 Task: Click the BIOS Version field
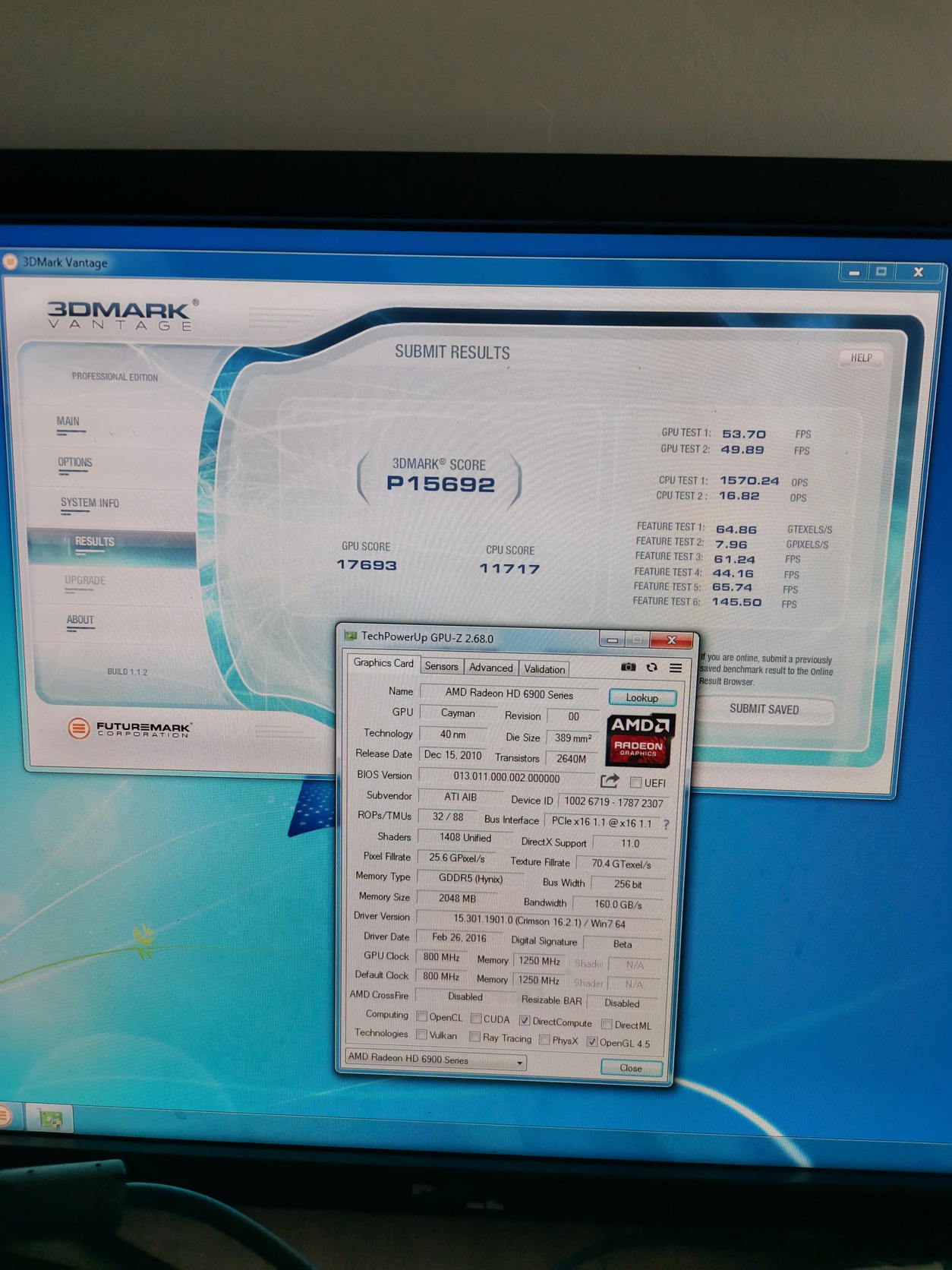(x=506, y=777)
